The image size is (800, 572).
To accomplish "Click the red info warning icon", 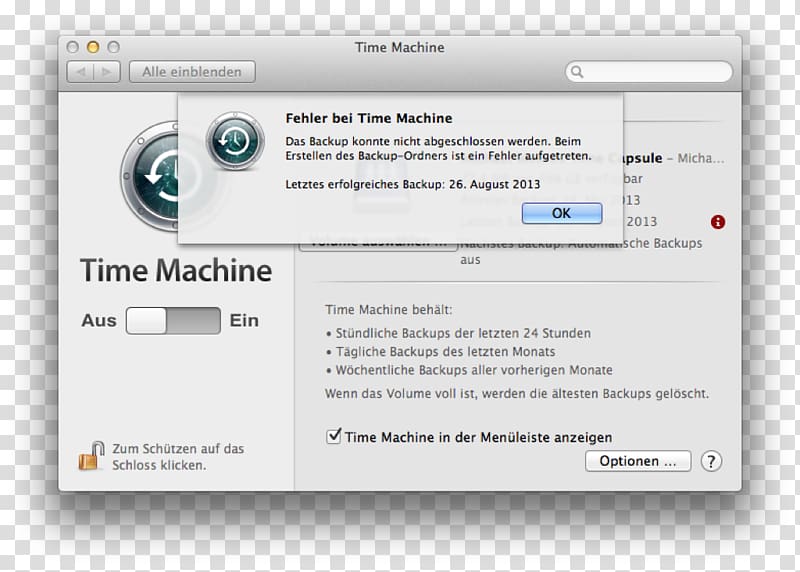I will 718,222.
